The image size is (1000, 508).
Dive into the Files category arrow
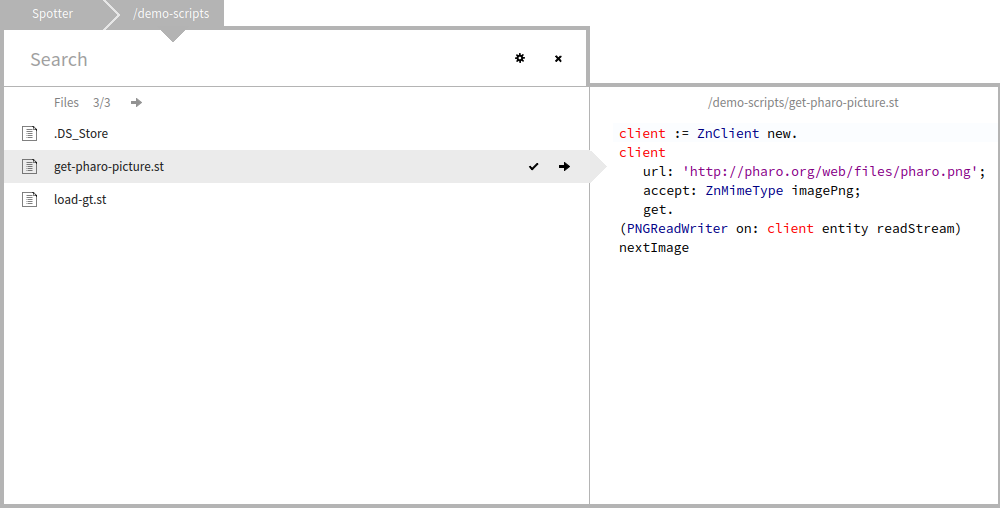(136, 103)
